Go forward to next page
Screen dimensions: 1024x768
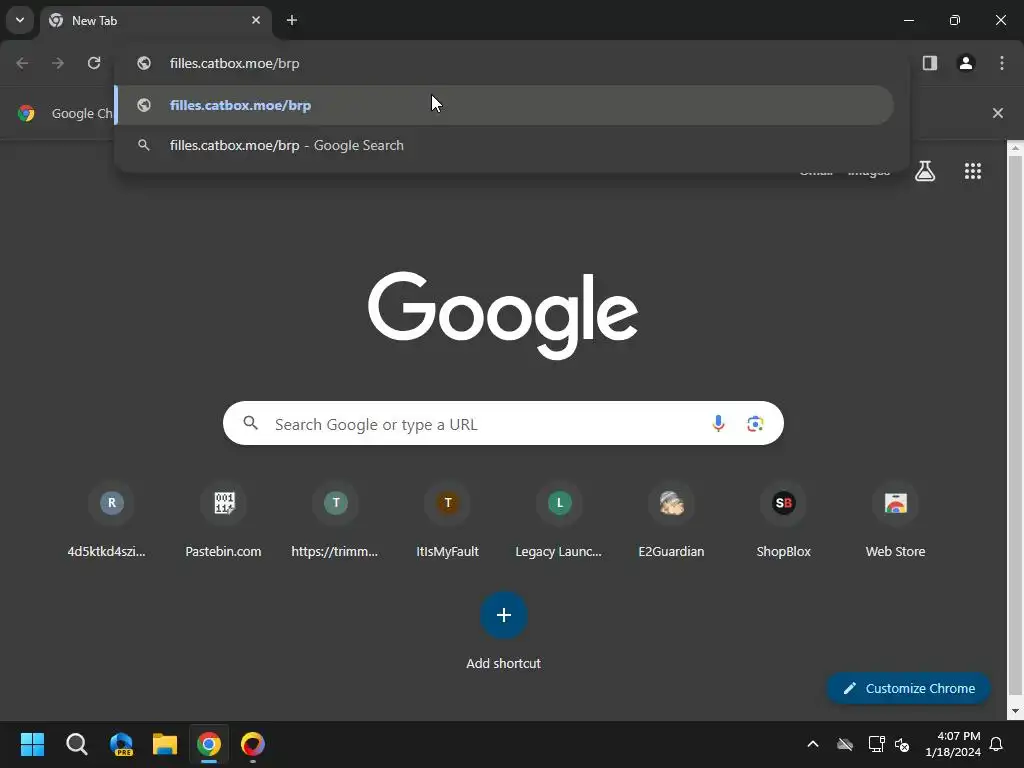click(x=58, y=63)
